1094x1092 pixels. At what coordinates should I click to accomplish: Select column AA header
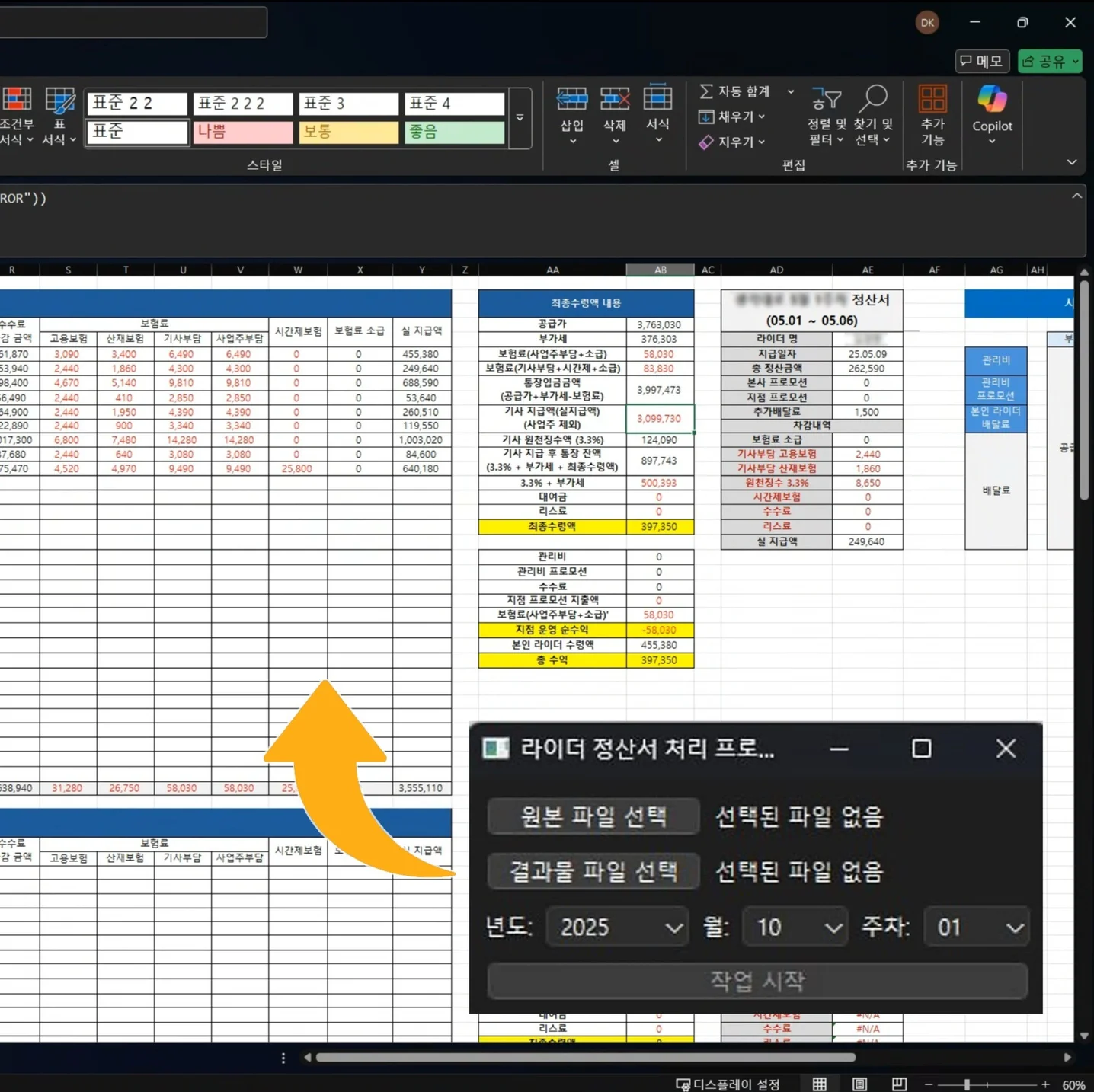pos(552,270)
